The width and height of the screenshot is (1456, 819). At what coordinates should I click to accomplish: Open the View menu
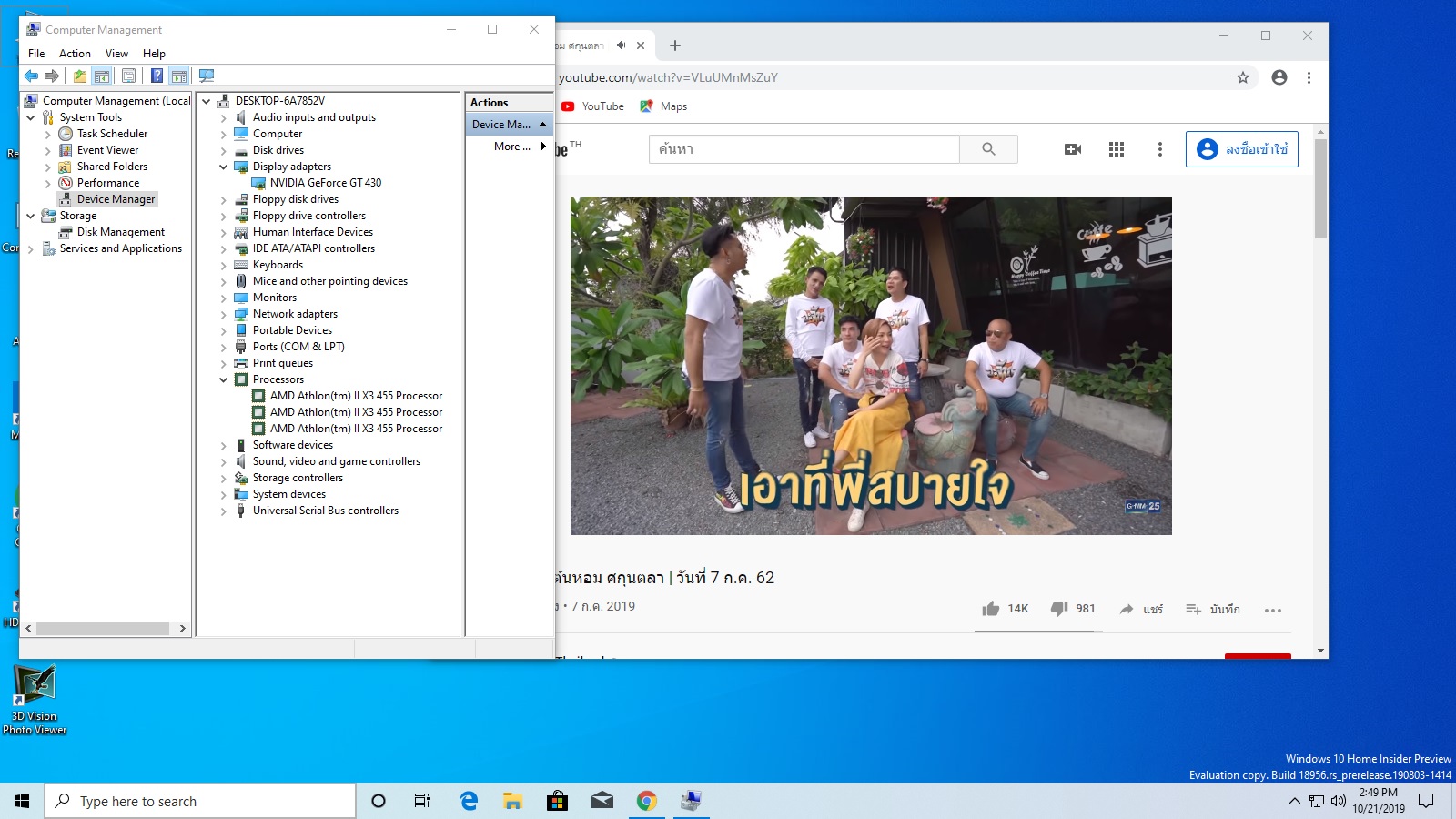116,54
